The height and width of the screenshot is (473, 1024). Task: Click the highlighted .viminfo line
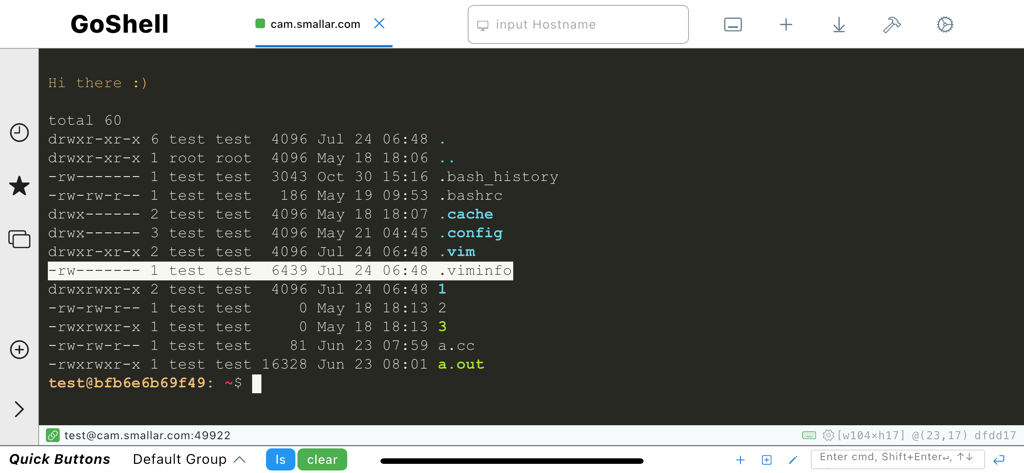click(280, 270)
